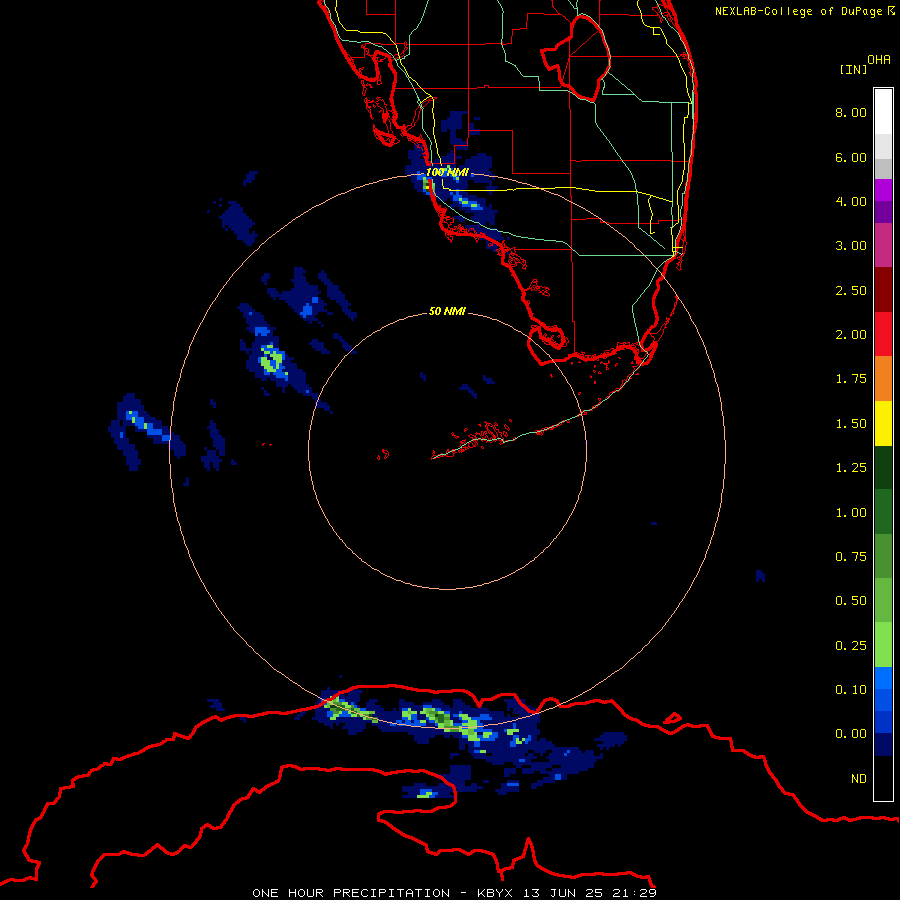Image resolution: width=900 pixels, height=900 pixels.
Task: Pick the black ND swatch at legend bottom
Action: coord(883,778)
